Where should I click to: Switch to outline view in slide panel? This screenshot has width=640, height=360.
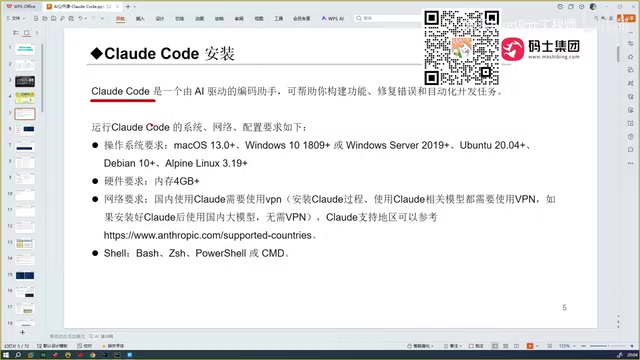pyautogui.click(x=16, y=33)
